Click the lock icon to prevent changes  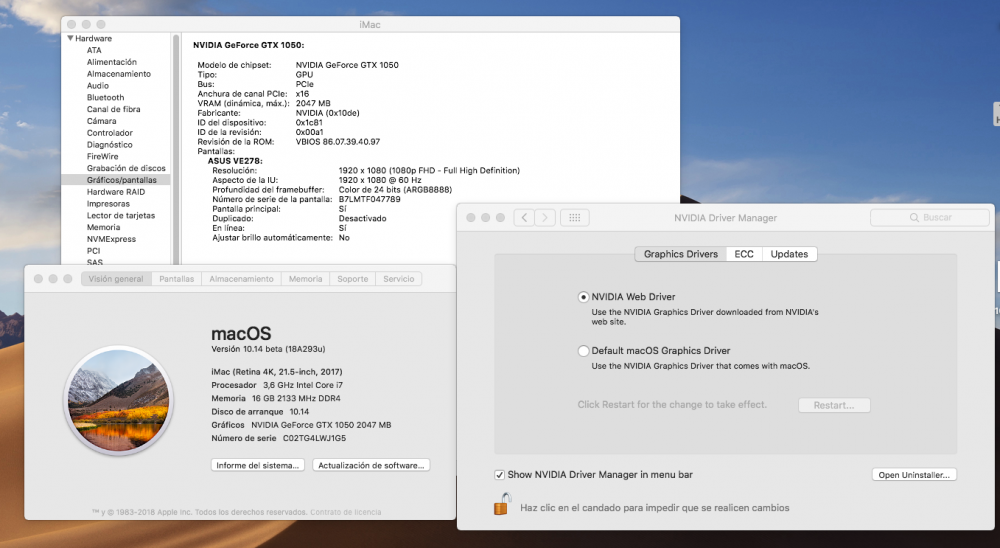click(503, 504)
